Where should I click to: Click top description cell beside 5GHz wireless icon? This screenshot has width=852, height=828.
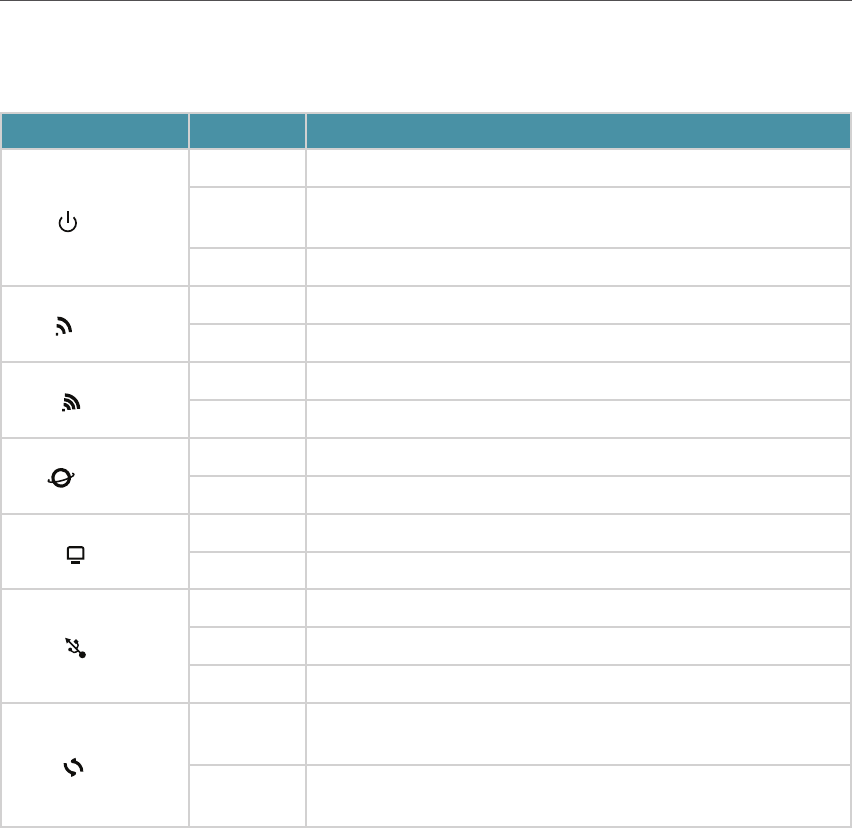click(x=578, y=381)
